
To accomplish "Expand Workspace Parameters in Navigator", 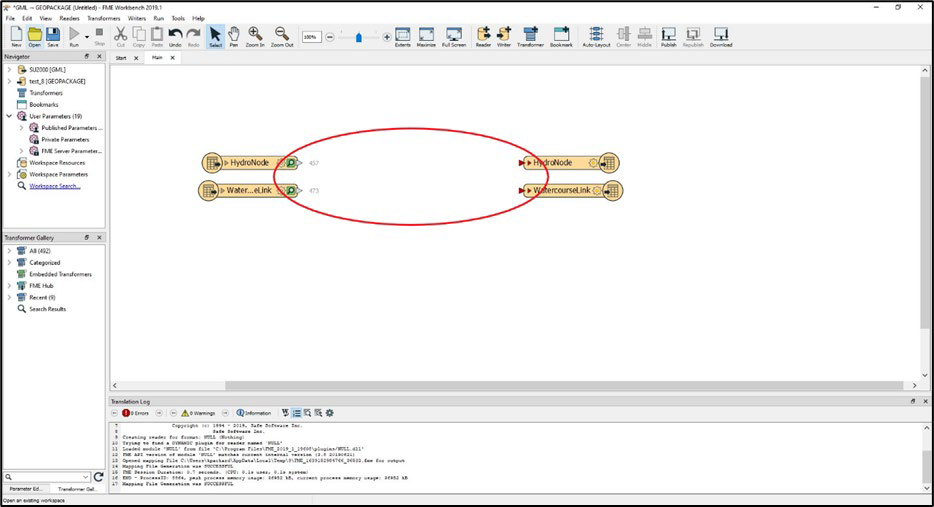I will [9, 175].
